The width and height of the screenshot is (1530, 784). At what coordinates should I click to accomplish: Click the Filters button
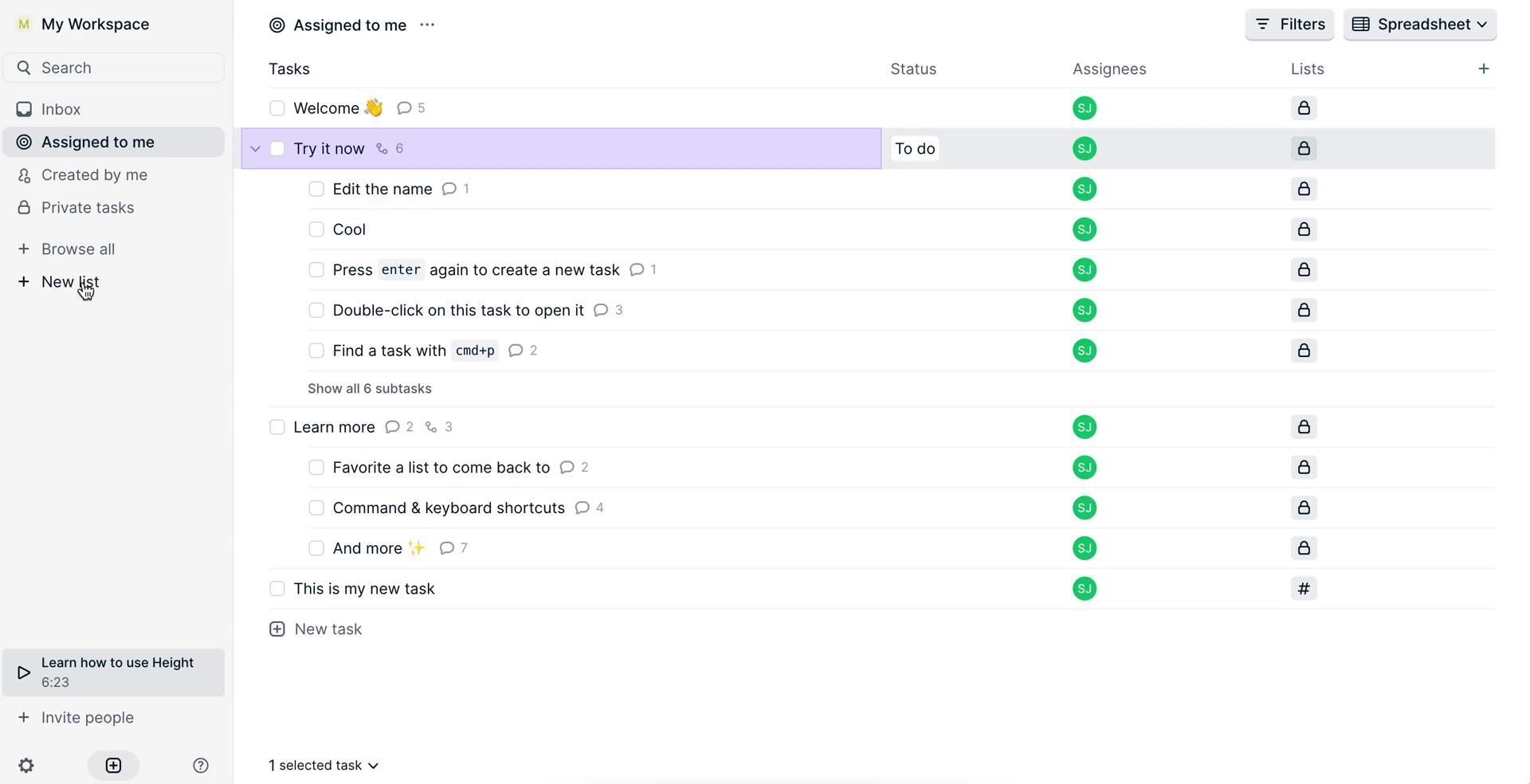[x=1289, y=25]
